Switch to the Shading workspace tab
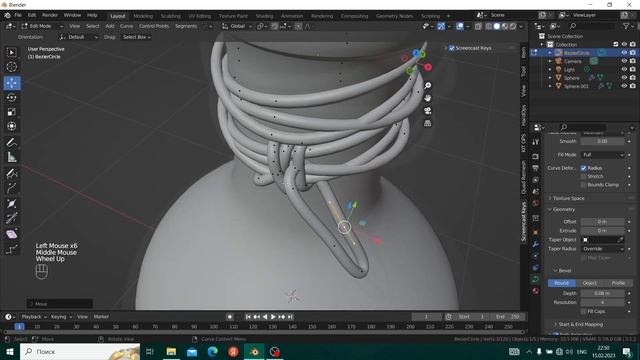640x360 pixels. point(264,16)
